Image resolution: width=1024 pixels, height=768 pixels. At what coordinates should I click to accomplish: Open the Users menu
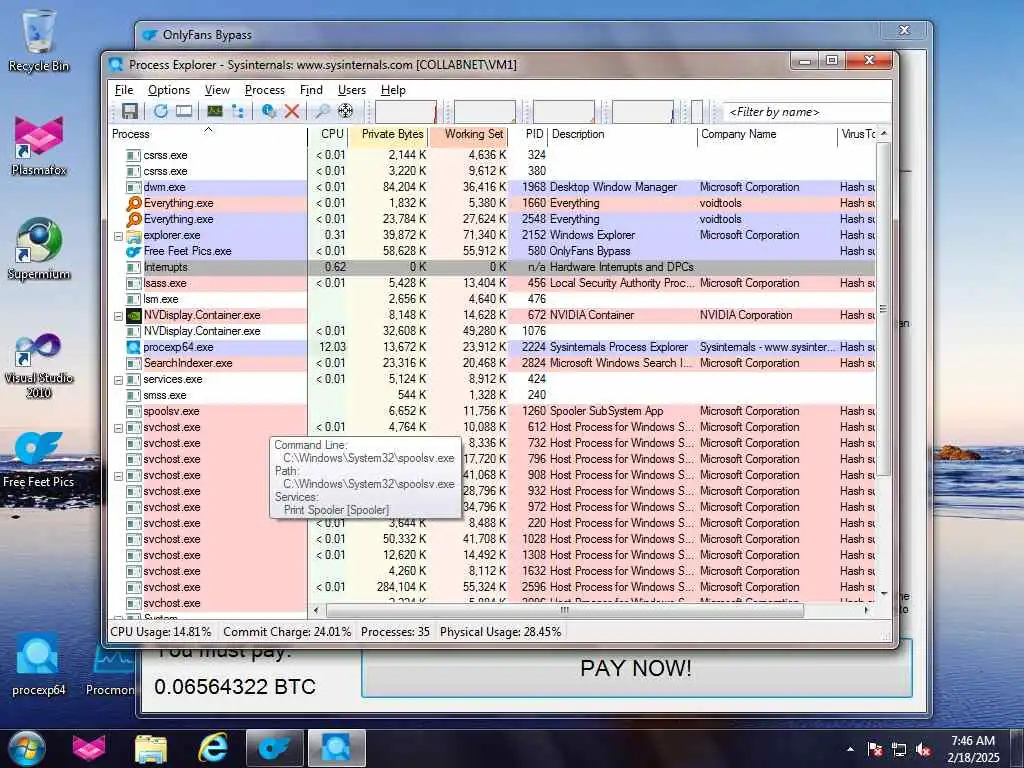tap(351, 90)
